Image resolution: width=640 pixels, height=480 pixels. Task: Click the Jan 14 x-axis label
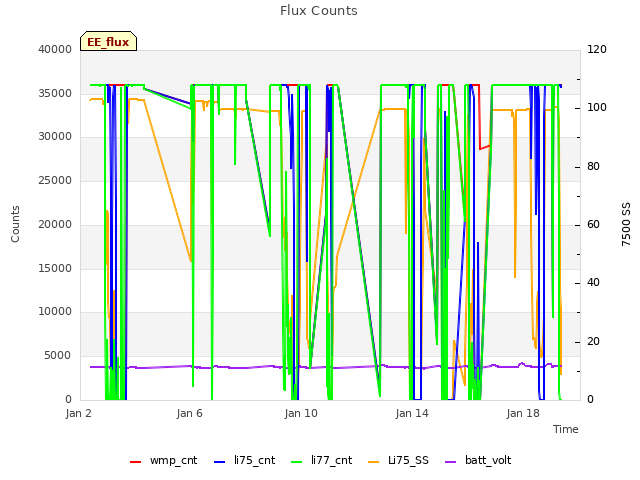click(x=412, y=413)
